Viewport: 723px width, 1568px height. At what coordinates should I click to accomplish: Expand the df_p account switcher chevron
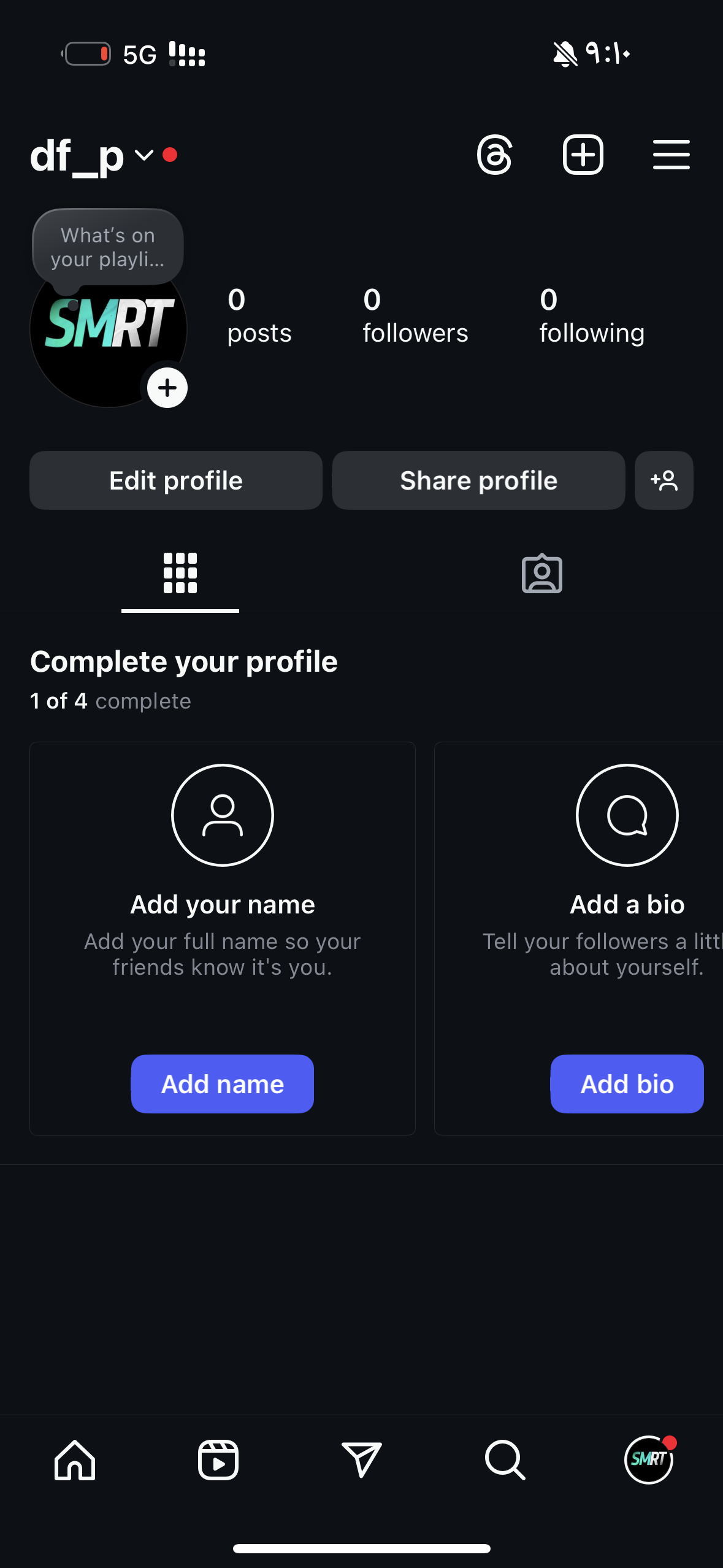(143, 155)
